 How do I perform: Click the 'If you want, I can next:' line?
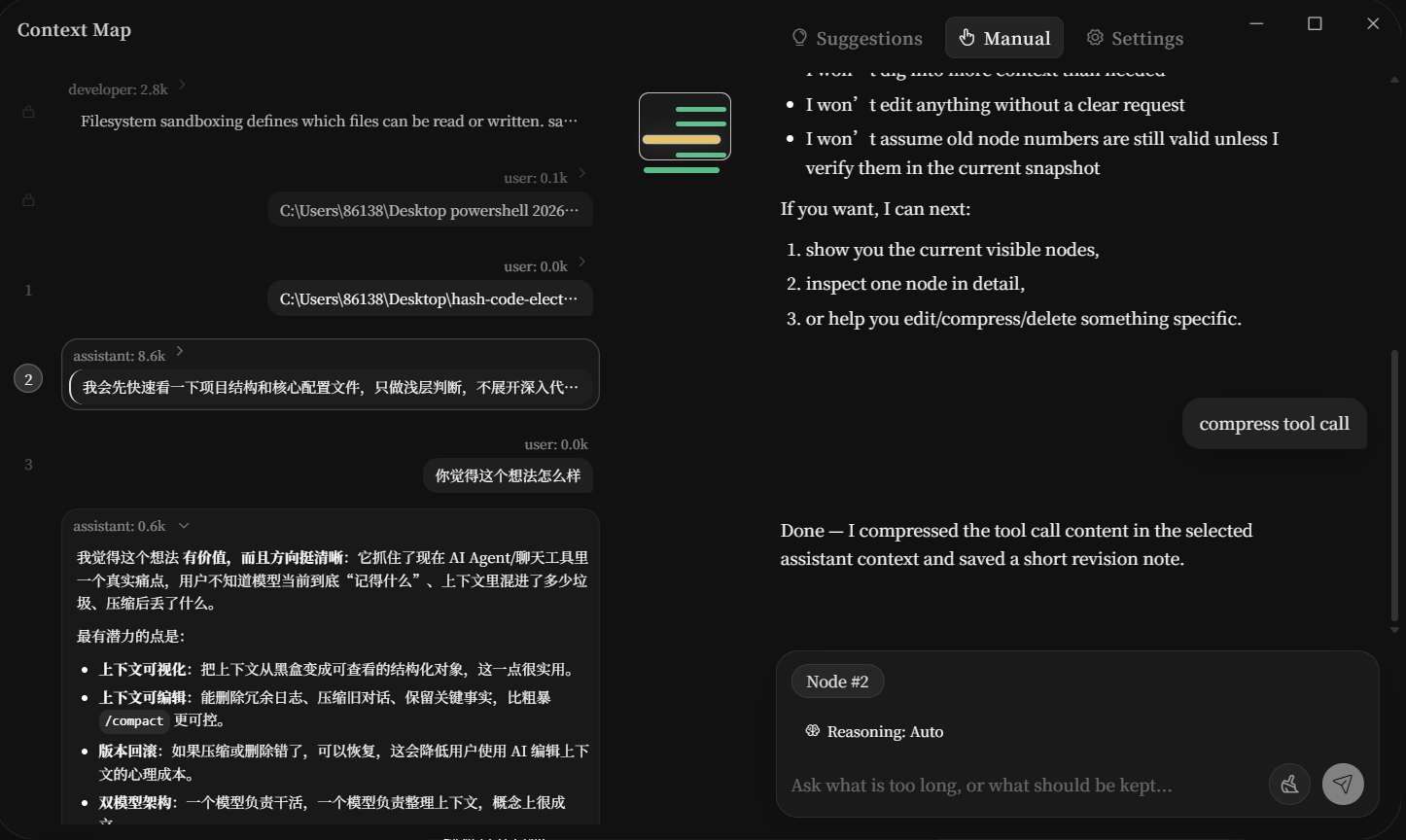(x=875, y=209)
